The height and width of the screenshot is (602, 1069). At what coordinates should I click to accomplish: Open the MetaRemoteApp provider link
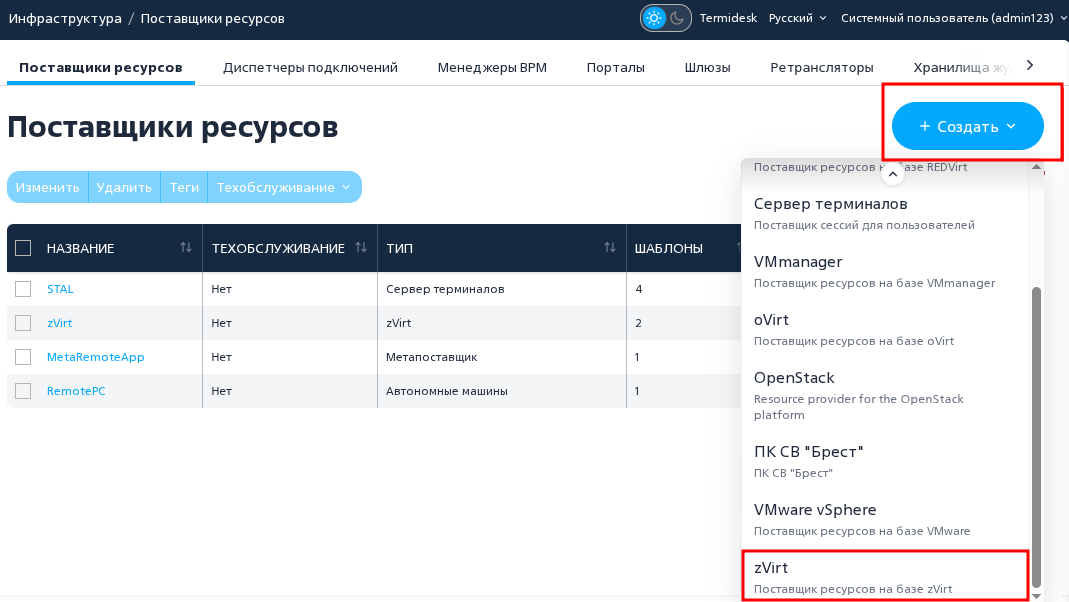[95, 357]
